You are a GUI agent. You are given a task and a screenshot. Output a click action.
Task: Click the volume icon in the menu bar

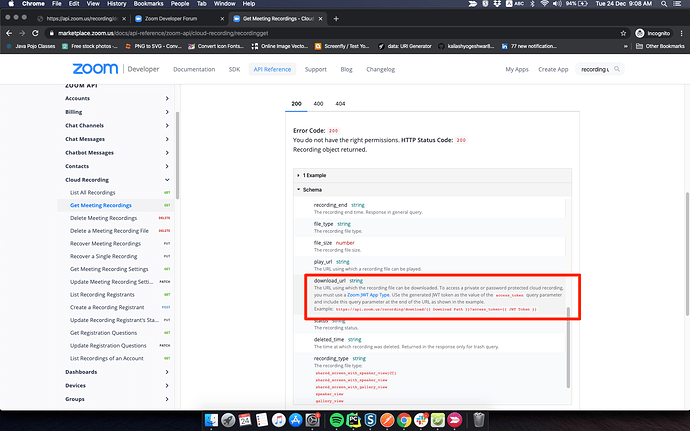557,4
